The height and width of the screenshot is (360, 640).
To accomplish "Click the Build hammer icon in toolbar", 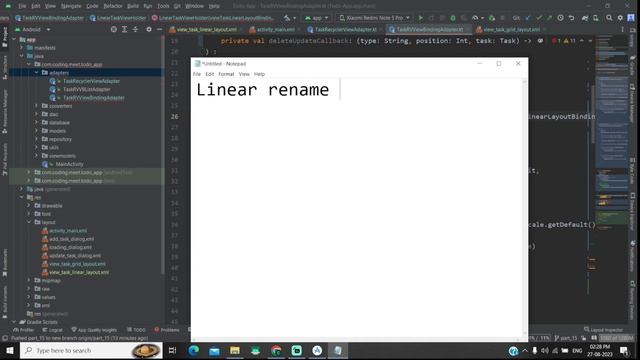I will 287,18.
